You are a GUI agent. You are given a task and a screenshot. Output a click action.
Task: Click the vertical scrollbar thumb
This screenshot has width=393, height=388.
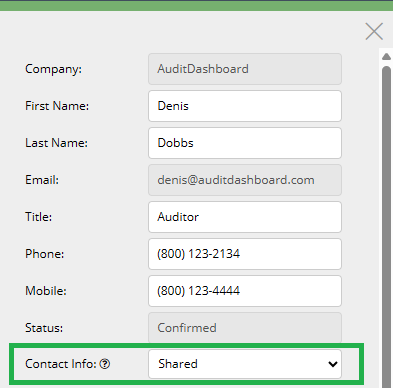(386, 227)
